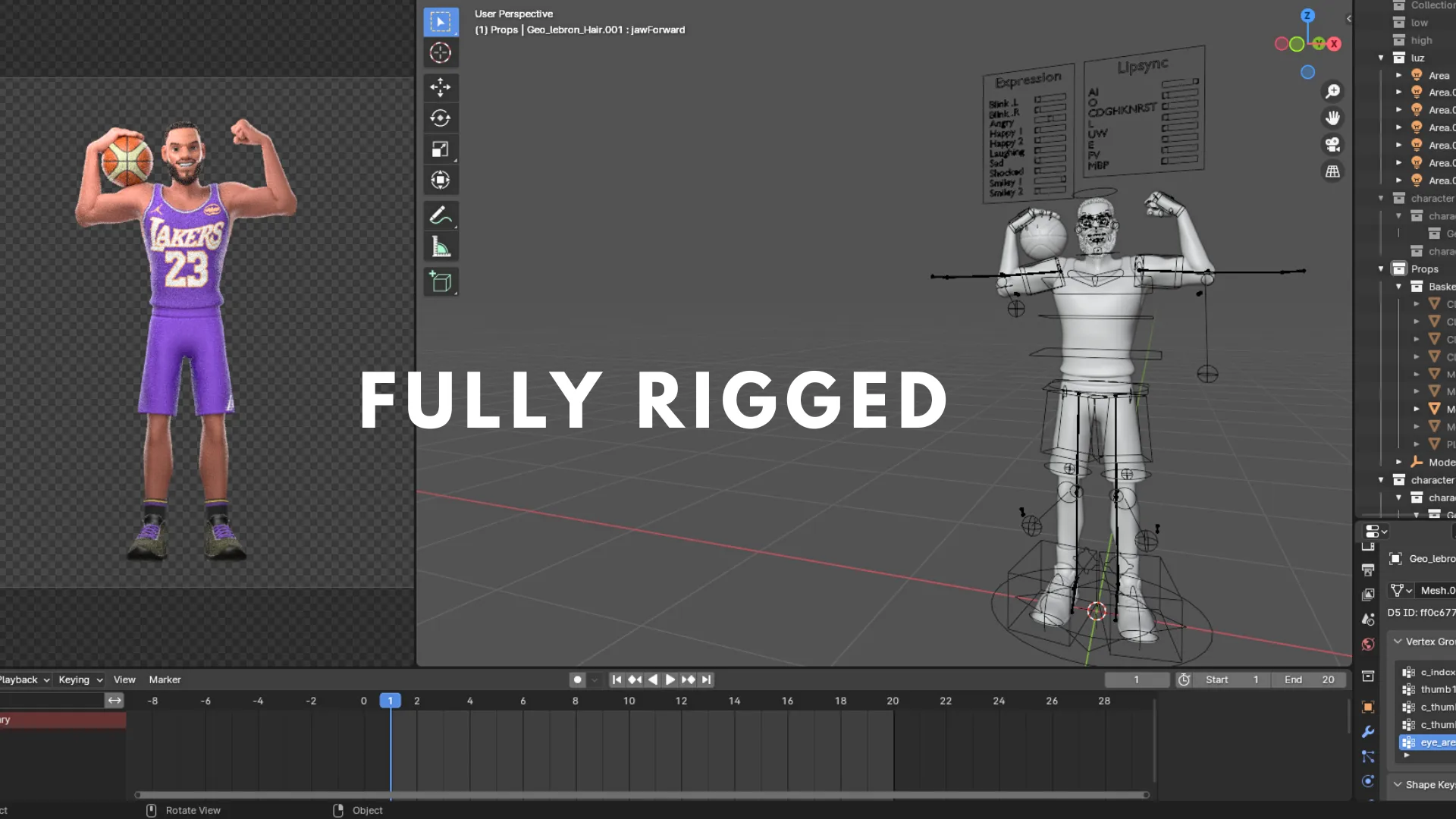This screenshot has width=1456, height=819.
Task: Toggle the use preview range clock icon
Action: (1184, 680)
